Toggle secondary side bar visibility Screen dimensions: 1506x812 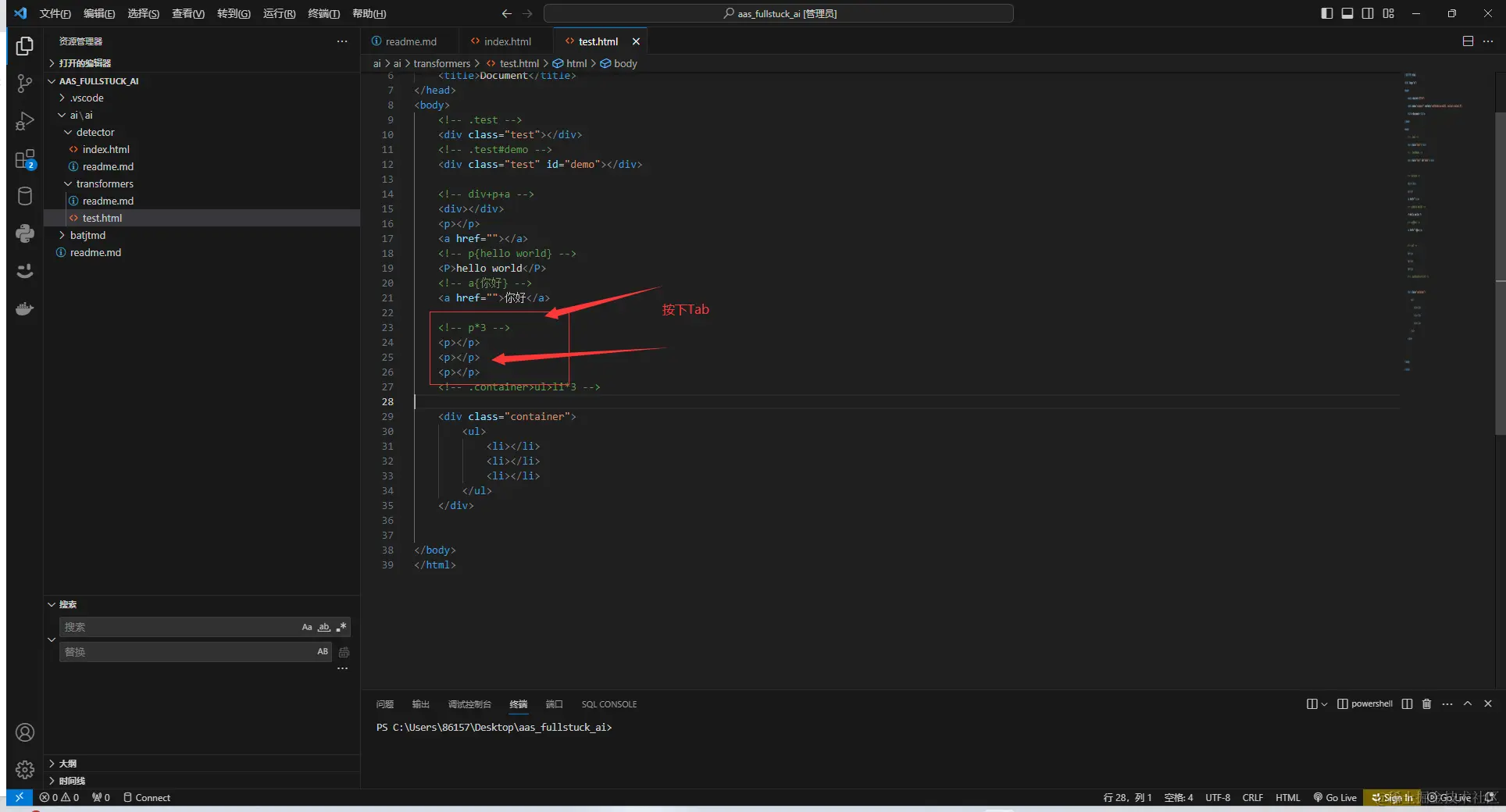[1368, 13]
